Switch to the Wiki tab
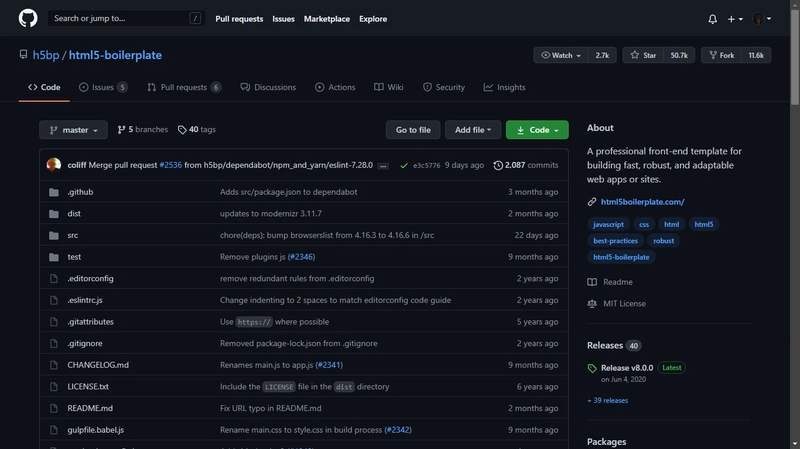Image resolution: width=800 pixels, height=449 pixels. (x=389, y=87)
